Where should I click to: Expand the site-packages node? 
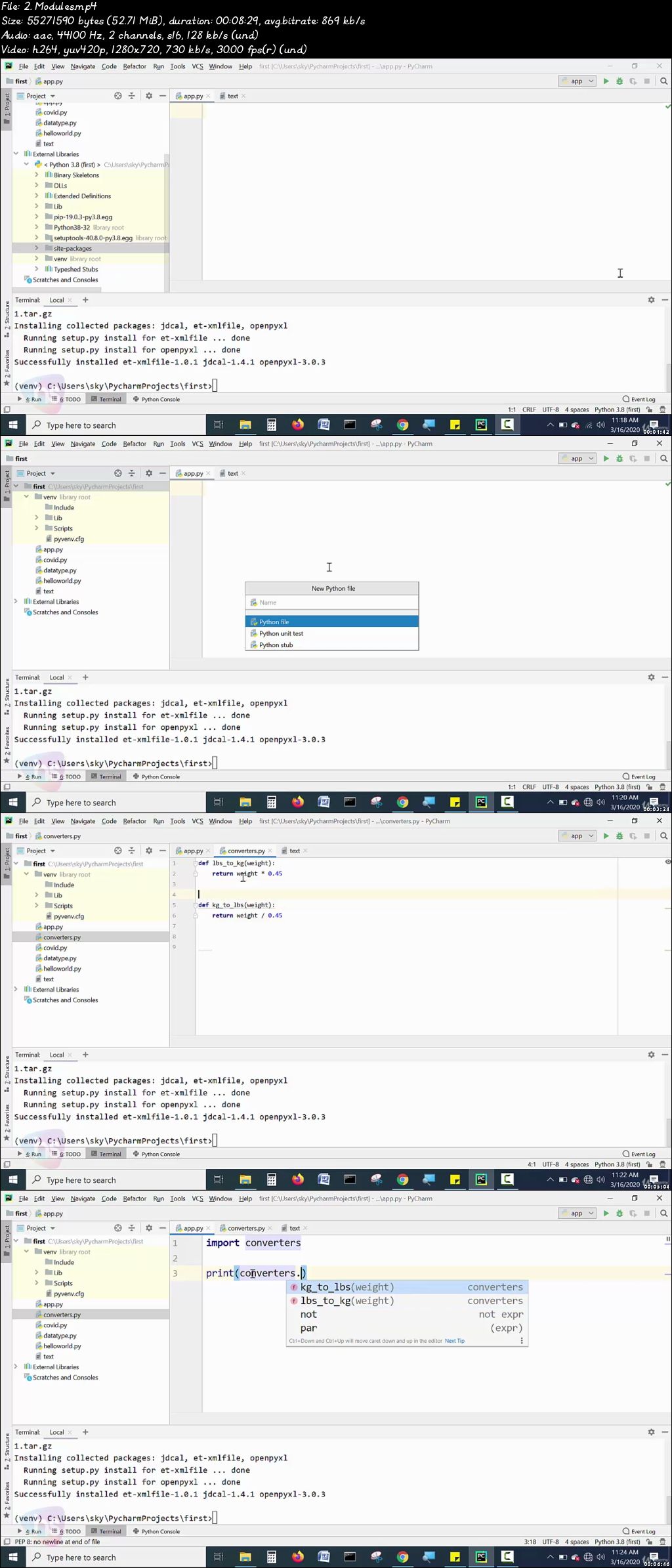pyautogui.click(x=37, y=248)
